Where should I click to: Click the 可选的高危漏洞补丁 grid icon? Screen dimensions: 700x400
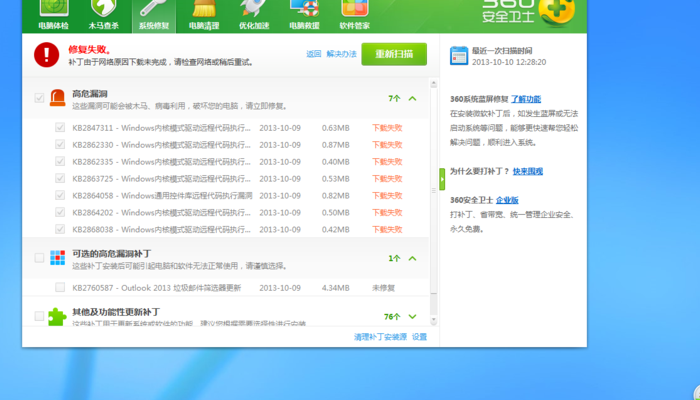coord(58,258)
